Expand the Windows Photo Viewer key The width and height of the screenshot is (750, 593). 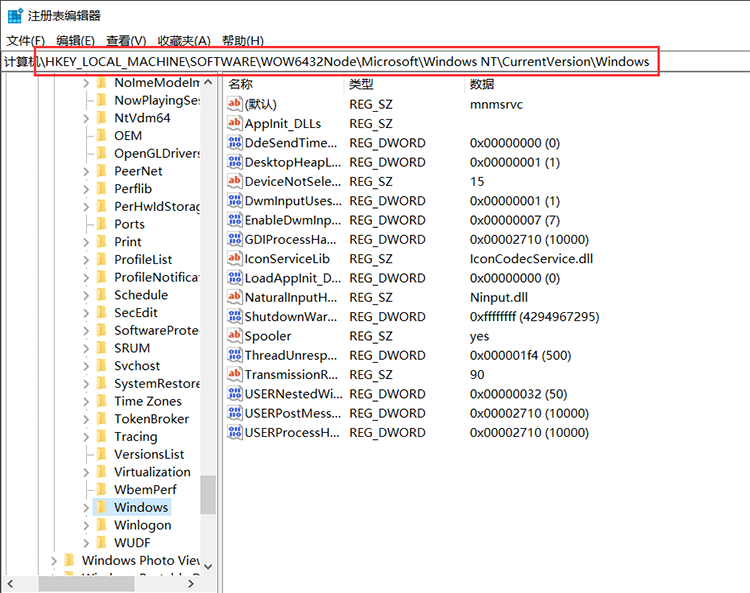coord(54,561)
